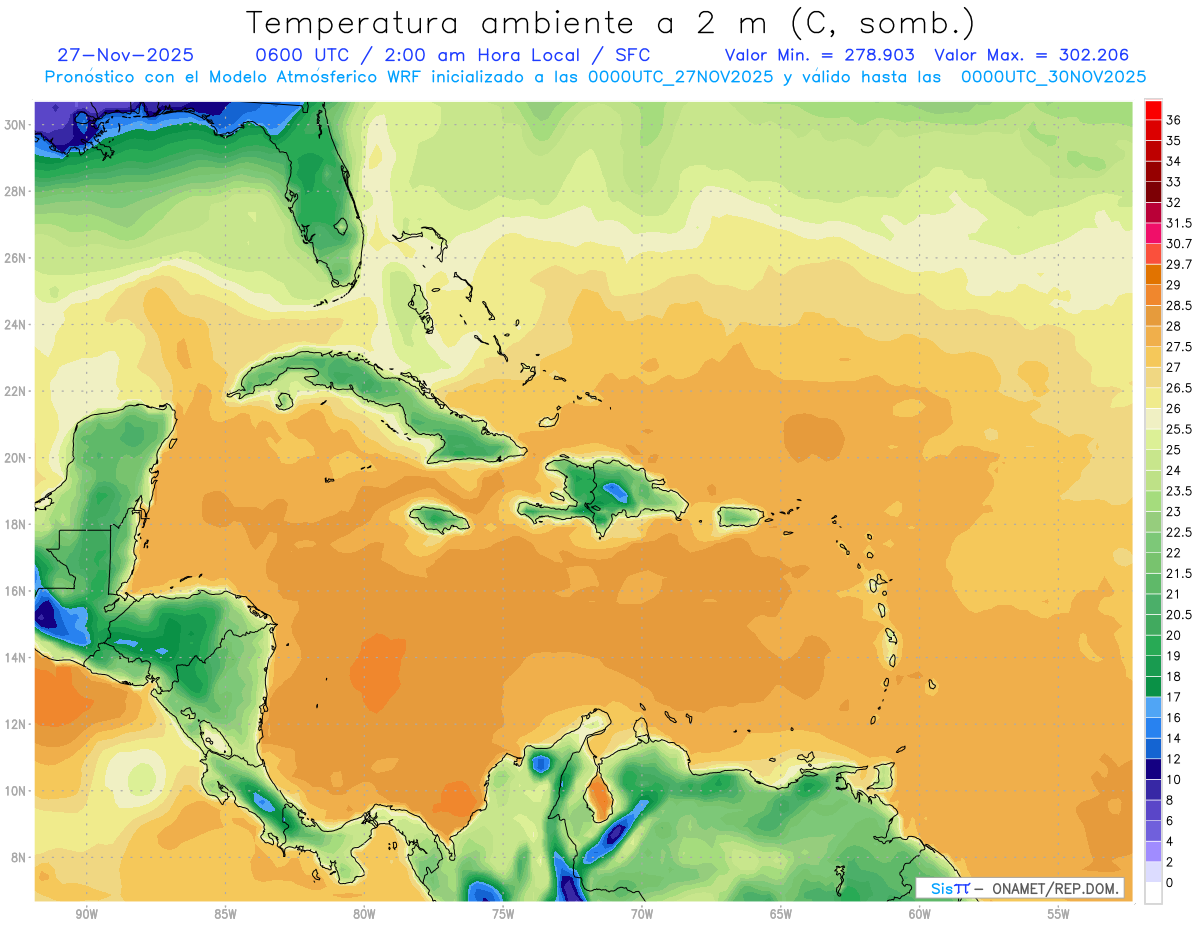
Task: Click the top red legend swatch above 36
Action: pos(1153,111)
